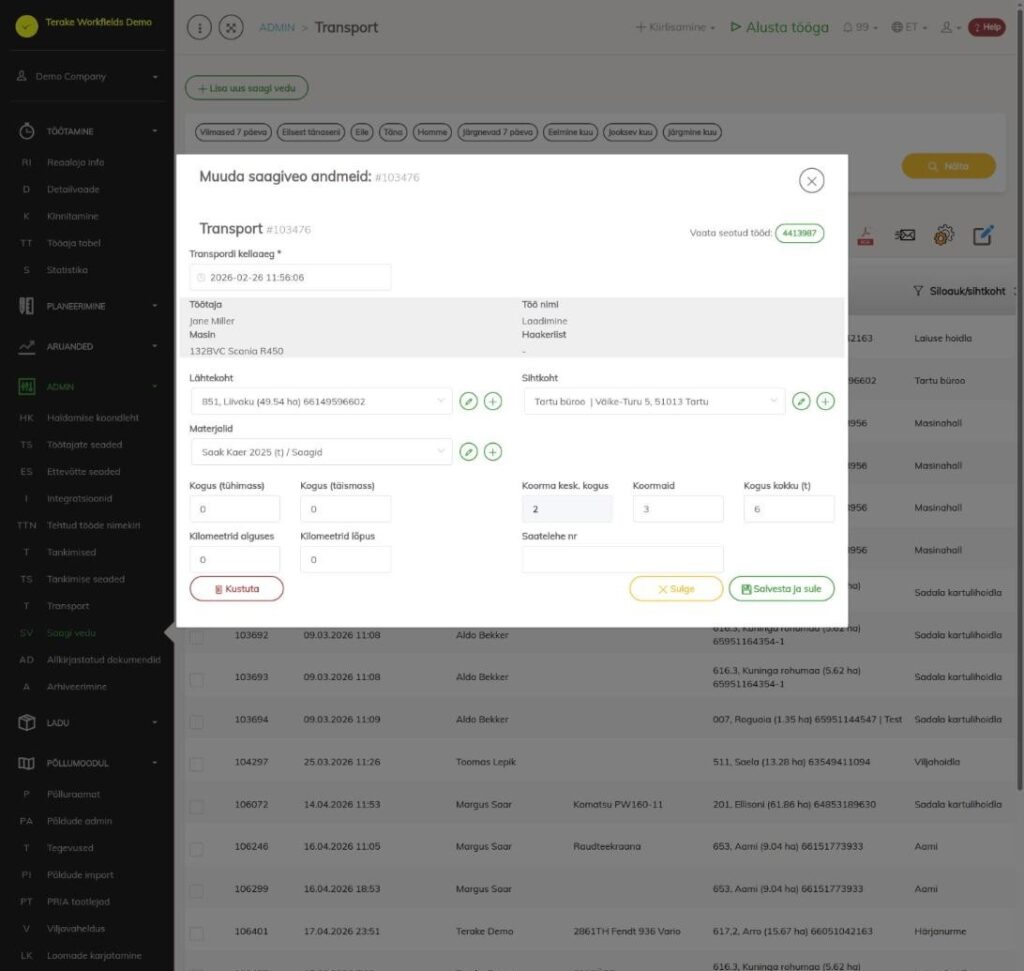The width and height of the screenshot is (1024, 971).
Task: Click the Saatelehe nr input field
Action: (x=622, y=560)
